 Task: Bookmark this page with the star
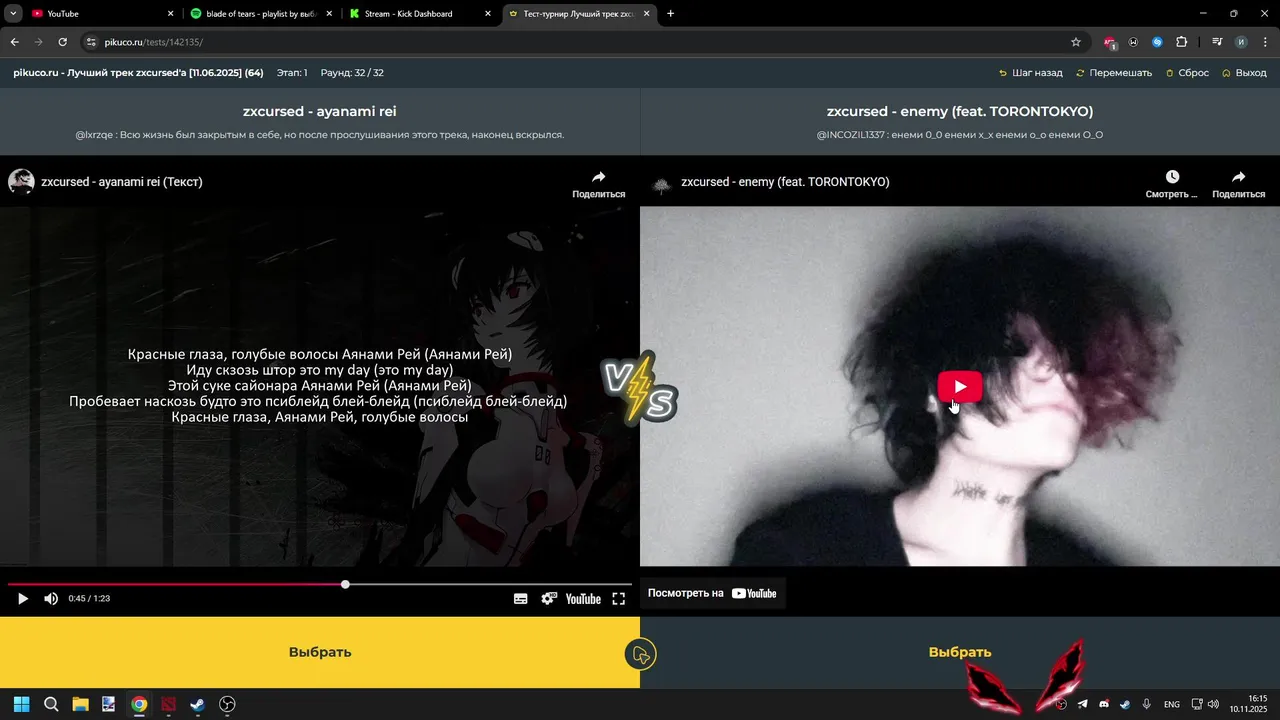pyautogui.click(x=1076, y=42)
